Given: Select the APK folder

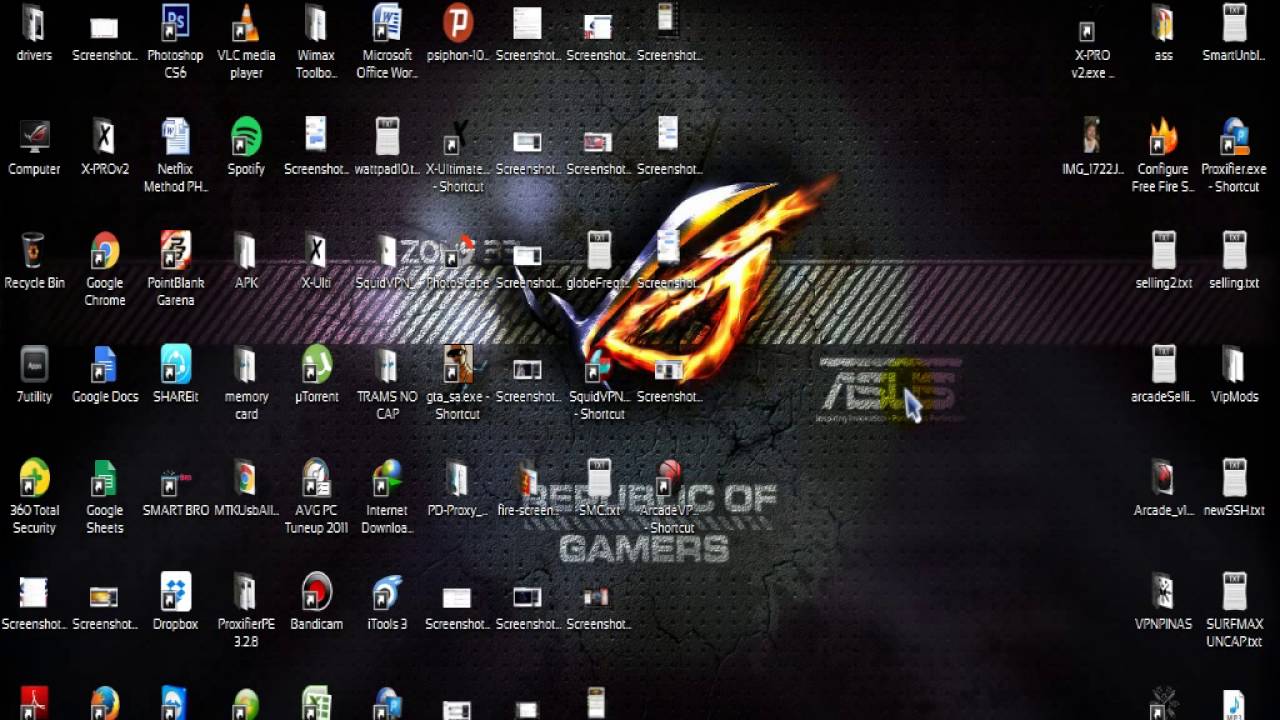Looking at the screenshot, I should [246, 251].
